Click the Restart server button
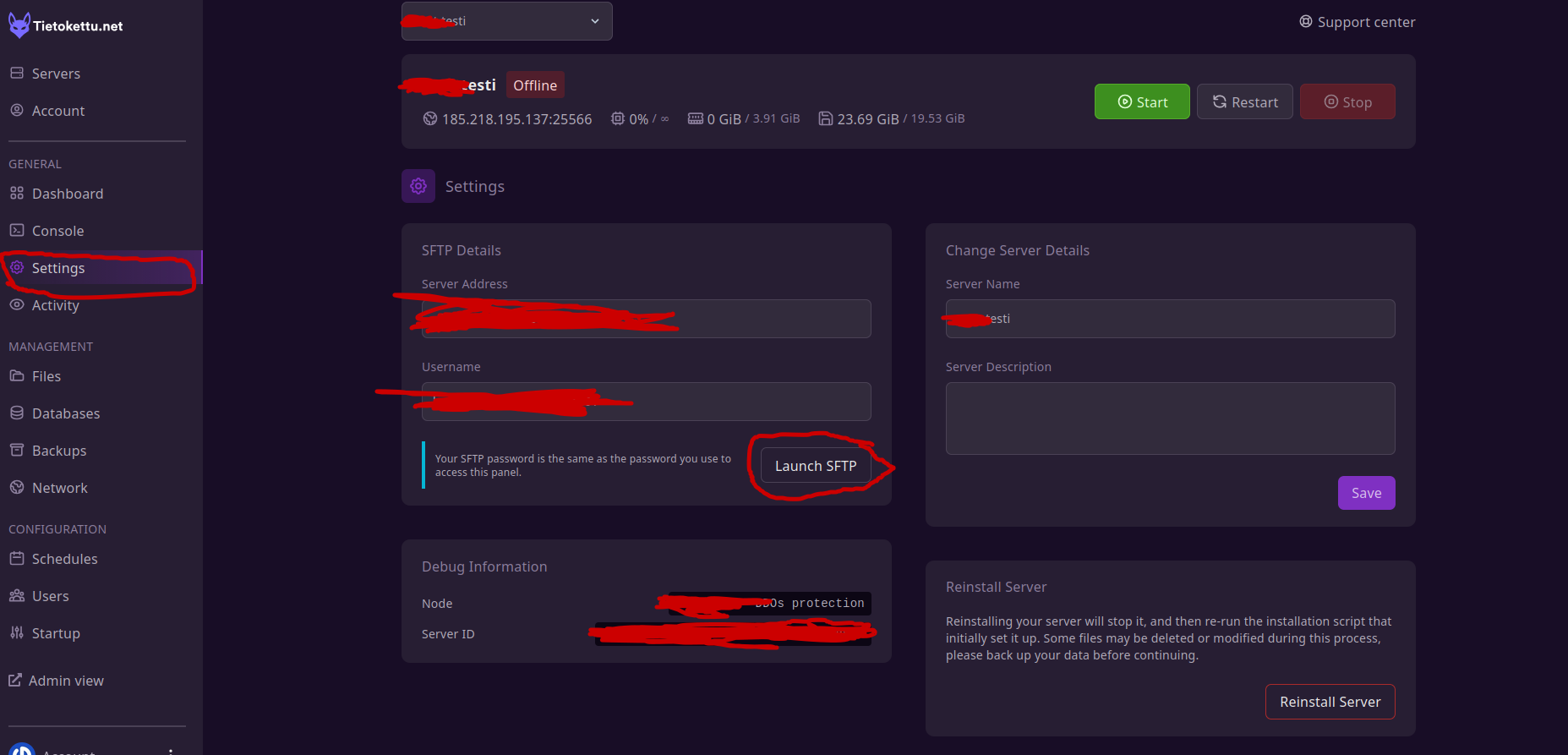Viewport: 1568px width, 755px height. click(1244, 102)
